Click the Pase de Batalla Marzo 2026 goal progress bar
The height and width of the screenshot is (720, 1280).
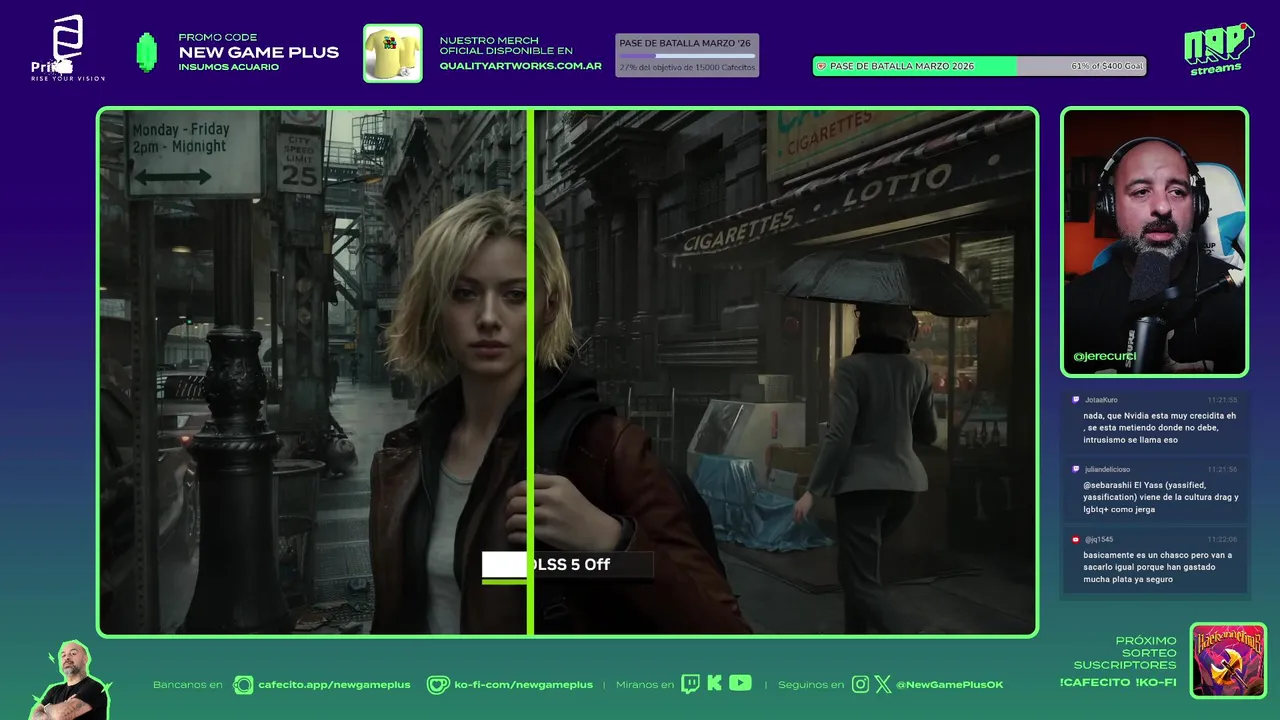click(x=979, y=66)
